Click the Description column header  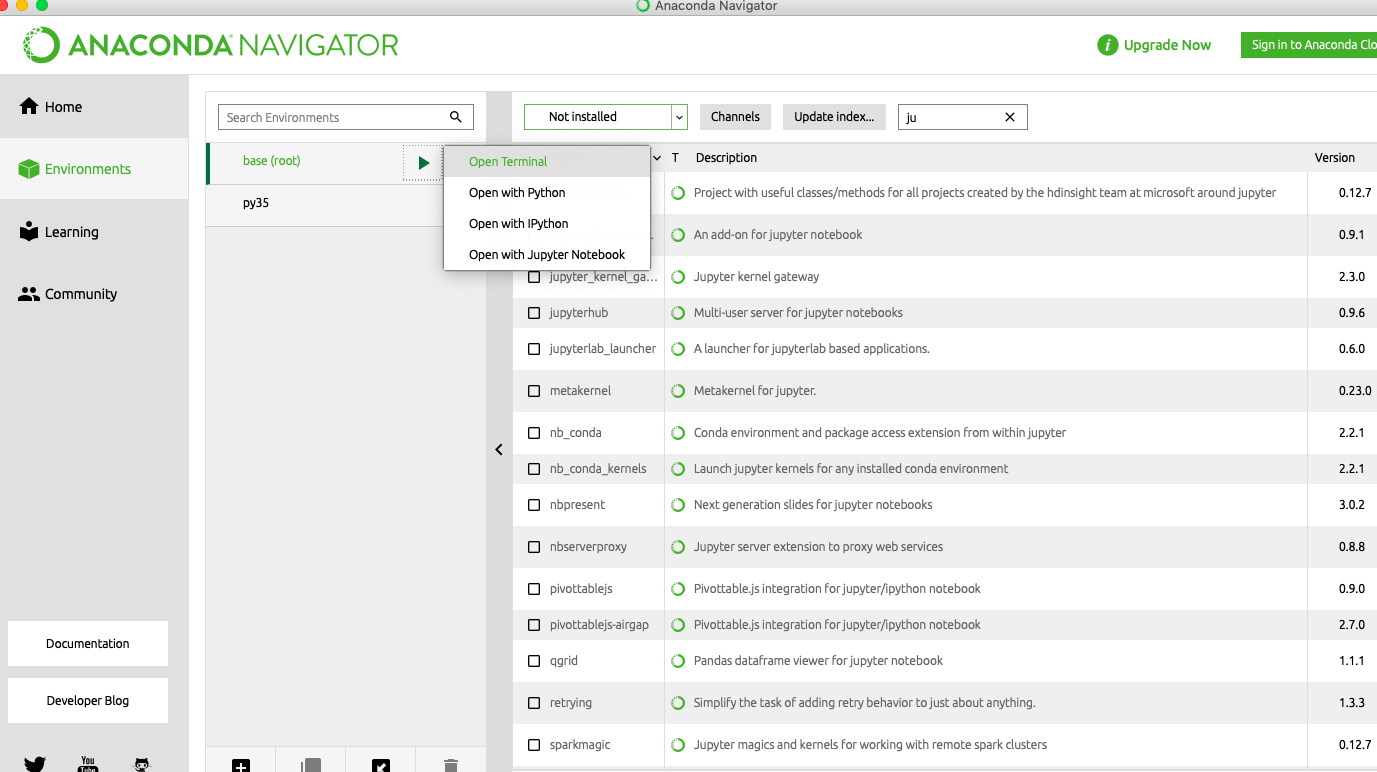coord(726,158)
